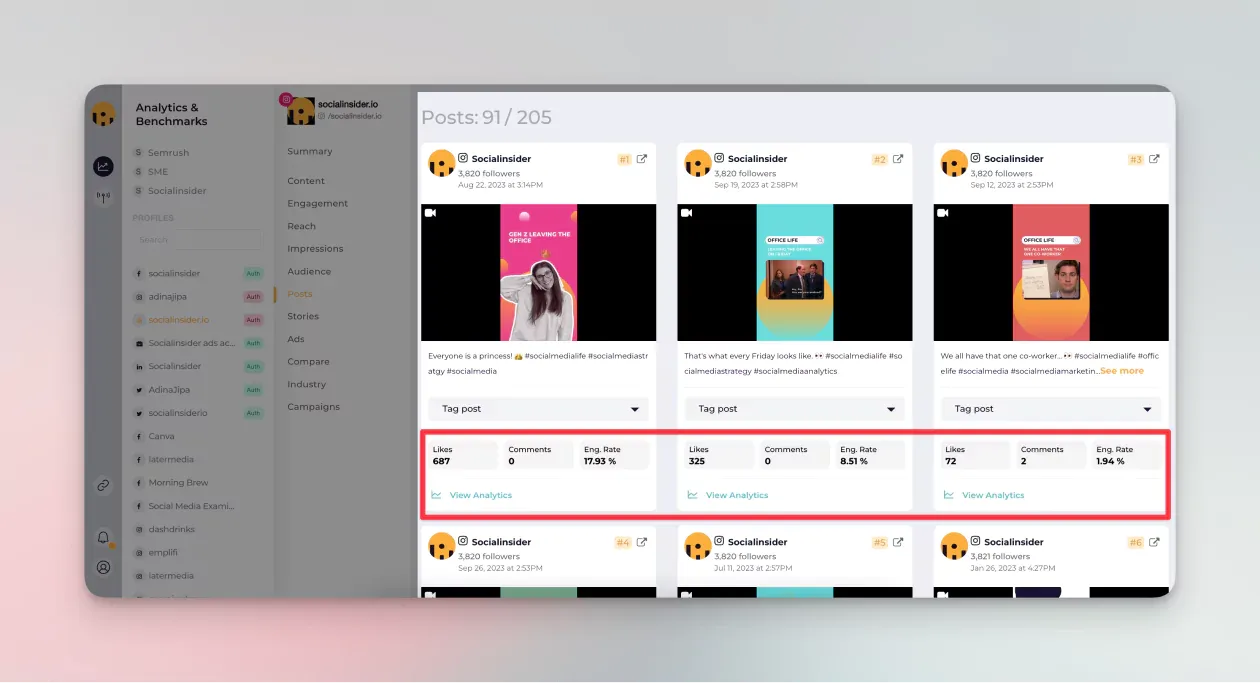Screen dimensions: 1260x683
Task: Click the #2 rank badge
Action: 880,159
